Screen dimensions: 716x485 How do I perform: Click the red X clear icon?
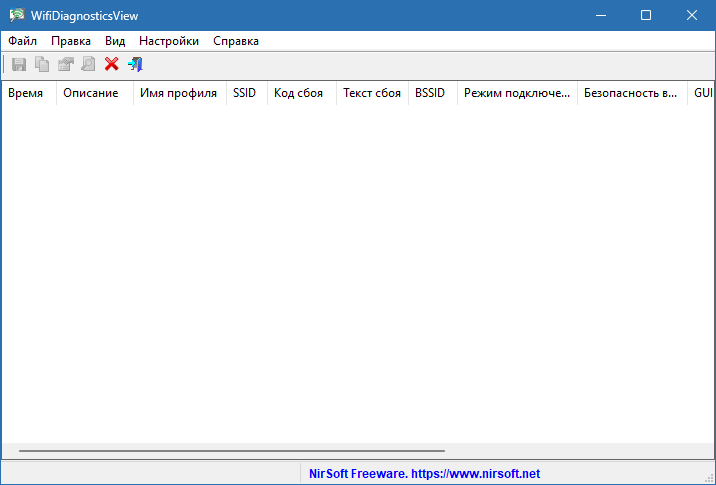coord(111,64)
